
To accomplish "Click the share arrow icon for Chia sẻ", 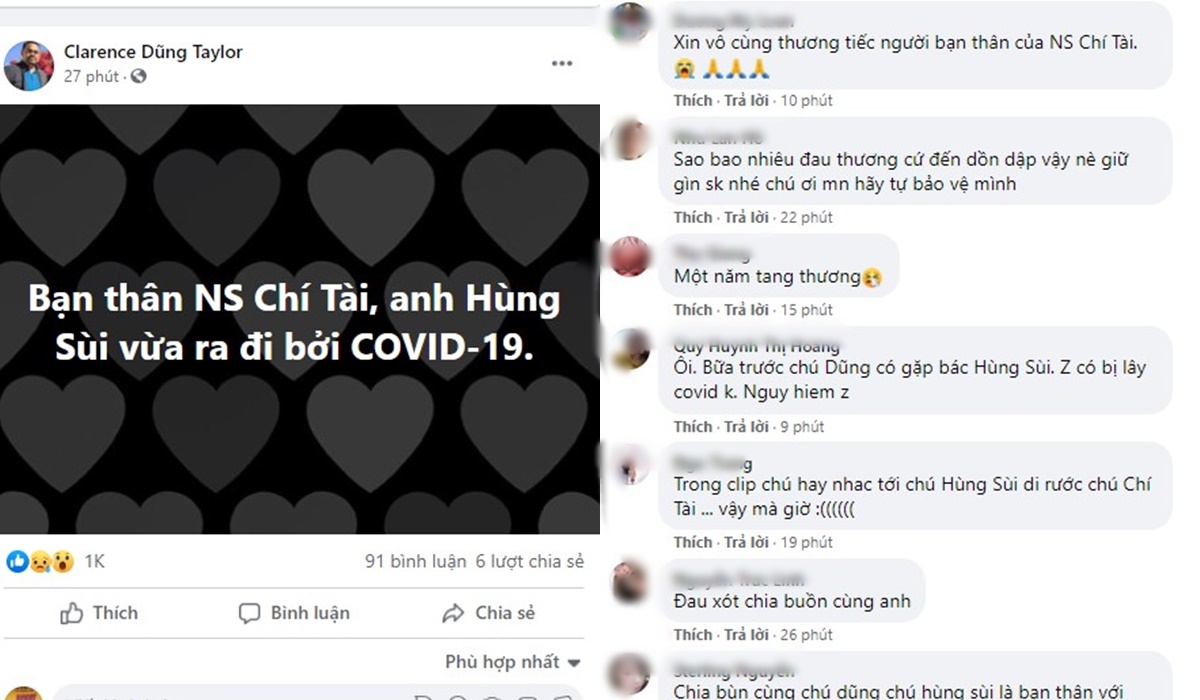I will pyautogui.click(x=453, y=614).
